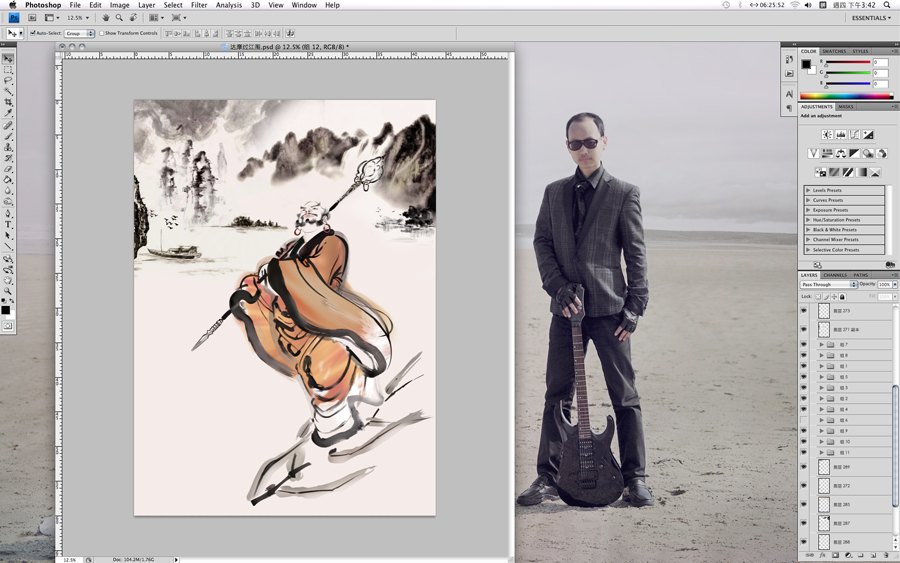Select the Type tool

[x=7, y=224]
